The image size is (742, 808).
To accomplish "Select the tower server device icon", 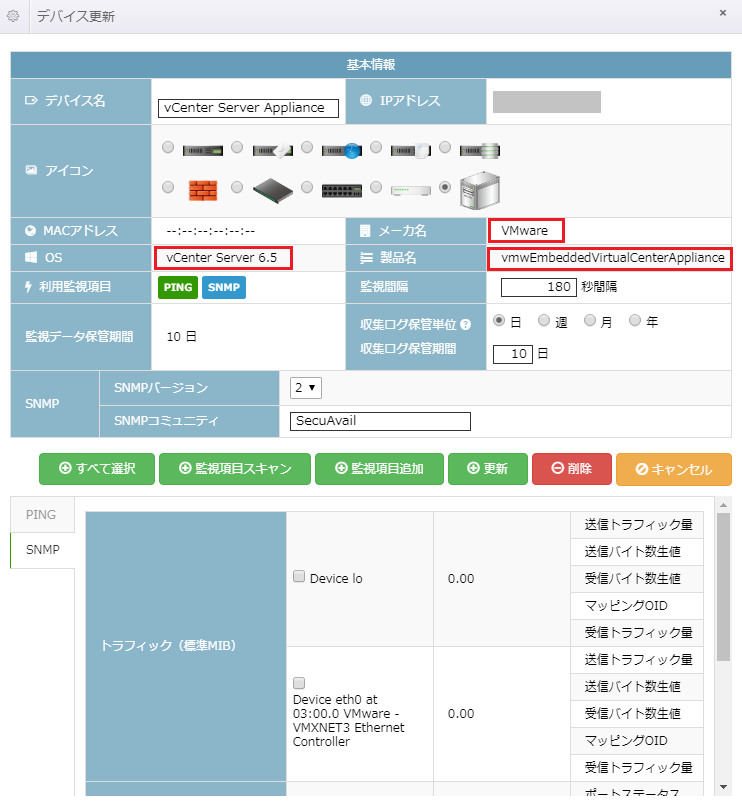I will [x=480, y=190].
